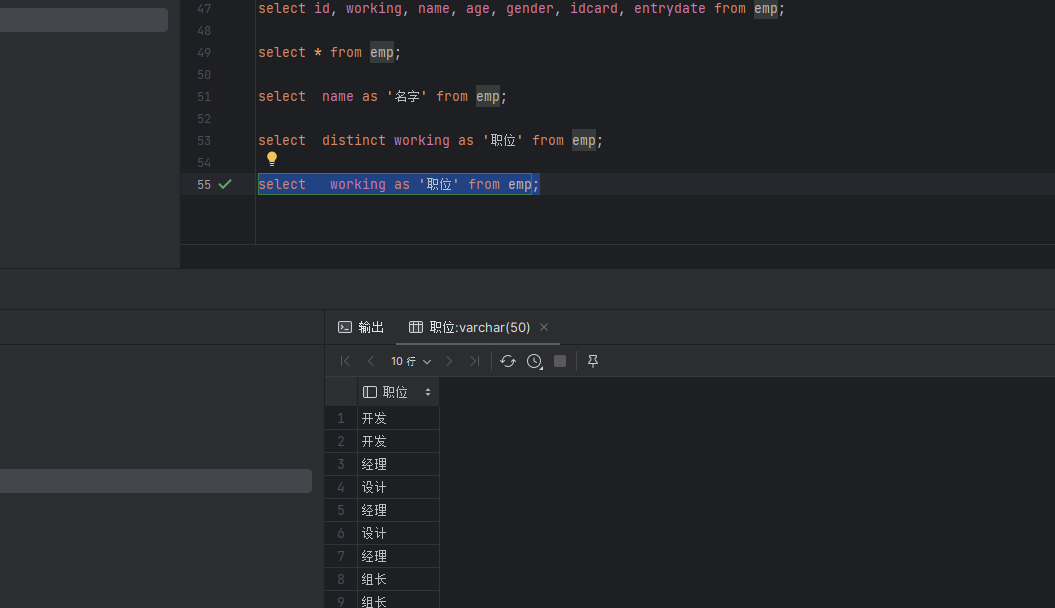
Task: Click the '名字' alias string on line 51
Action: [407, 97]
